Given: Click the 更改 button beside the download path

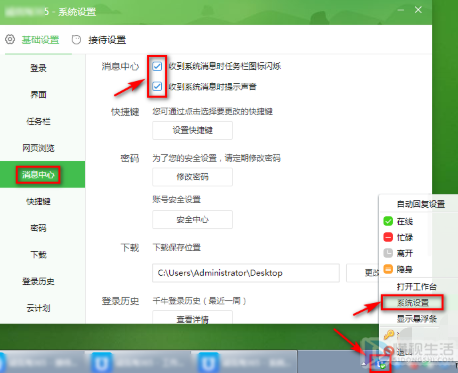Looking at the screenshot, I should pyautogui.click(x=363, y=273).
